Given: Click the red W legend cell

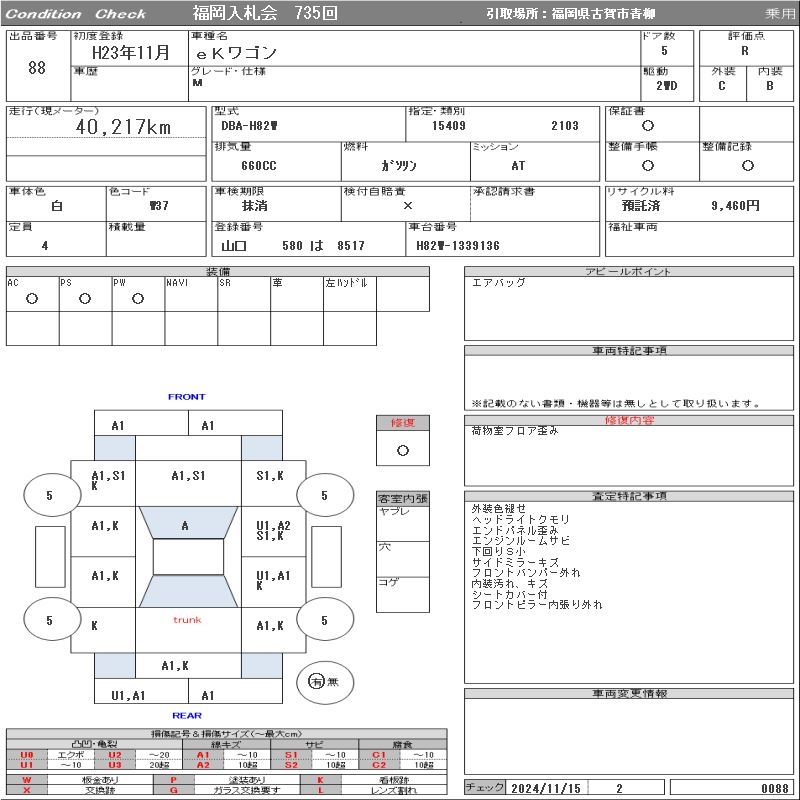Looking at the screenshot, I should [27, 779].
